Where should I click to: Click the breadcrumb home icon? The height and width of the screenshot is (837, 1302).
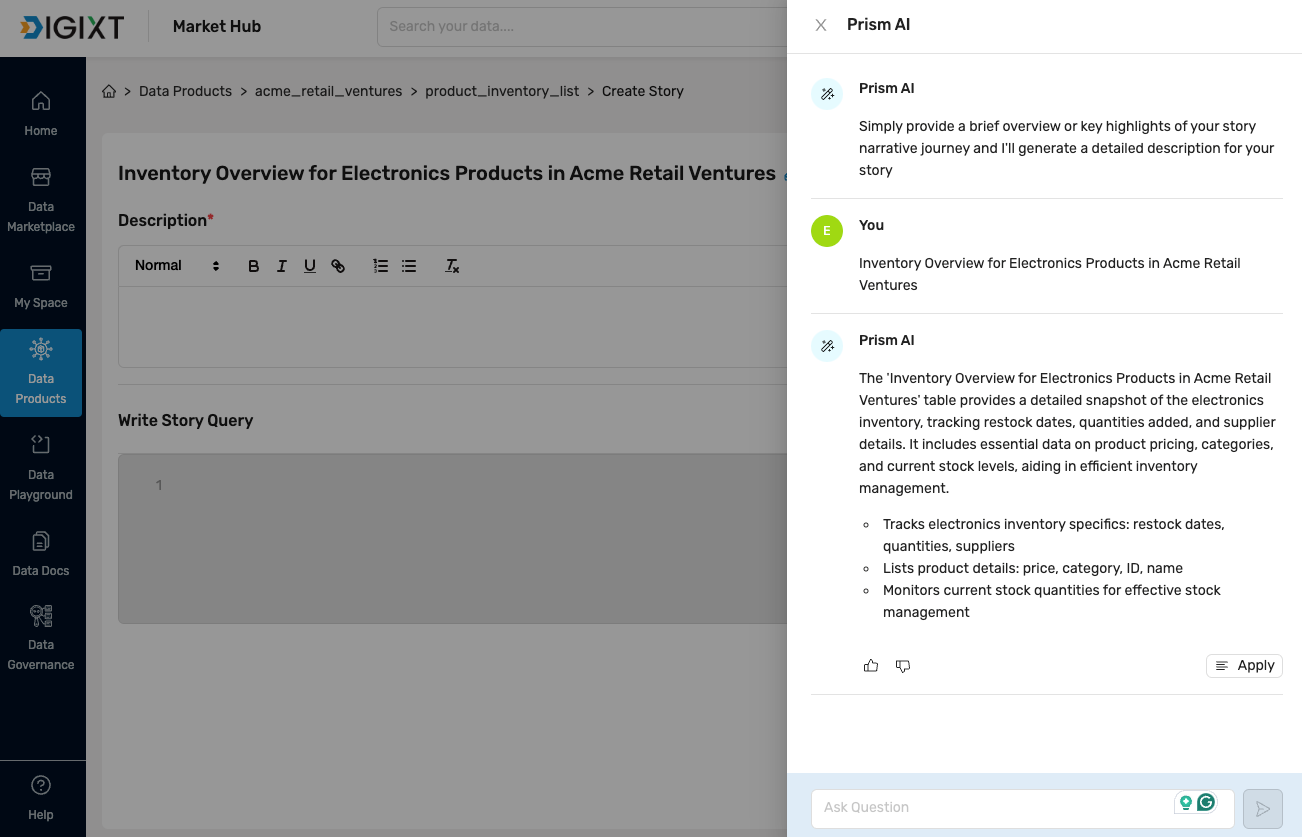pos(109,91)
